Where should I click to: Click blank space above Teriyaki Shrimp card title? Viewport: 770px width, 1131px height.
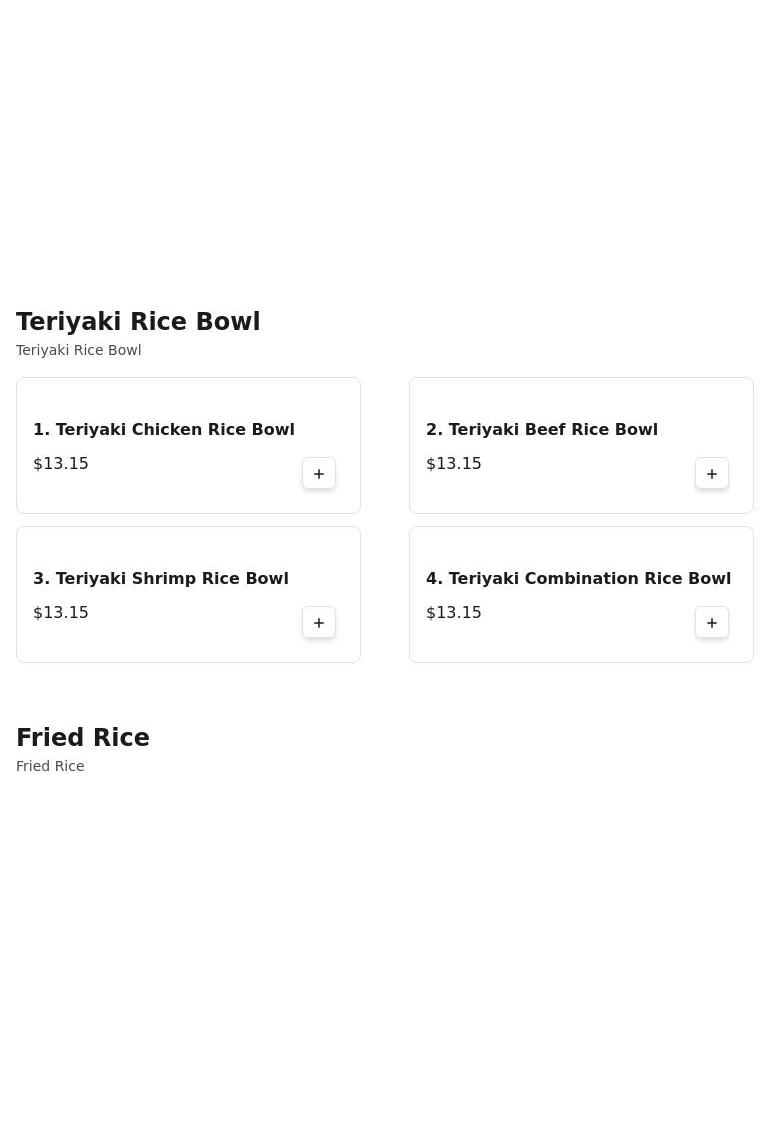point(188,548)
